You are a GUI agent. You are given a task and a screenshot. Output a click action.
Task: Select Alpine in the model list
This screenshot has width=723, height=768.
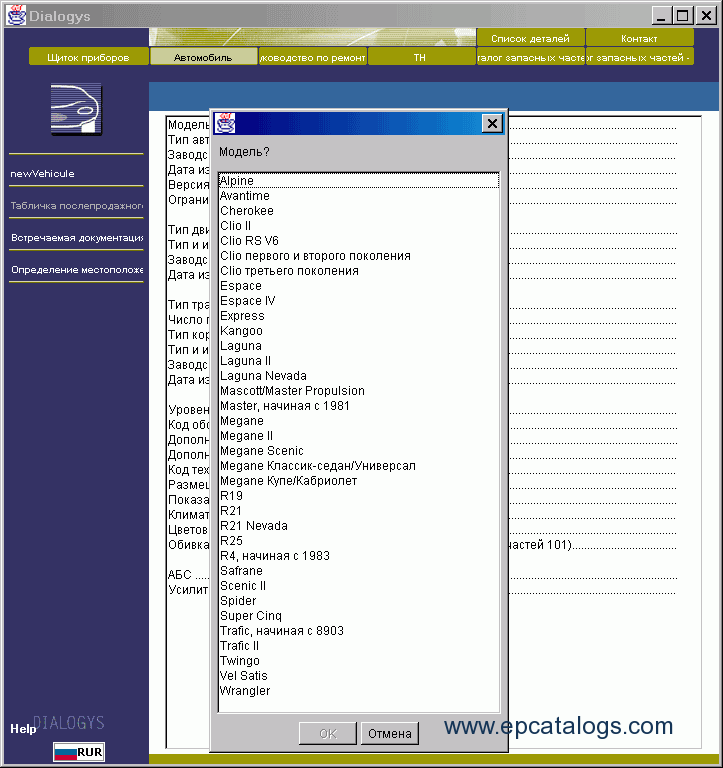359,181
